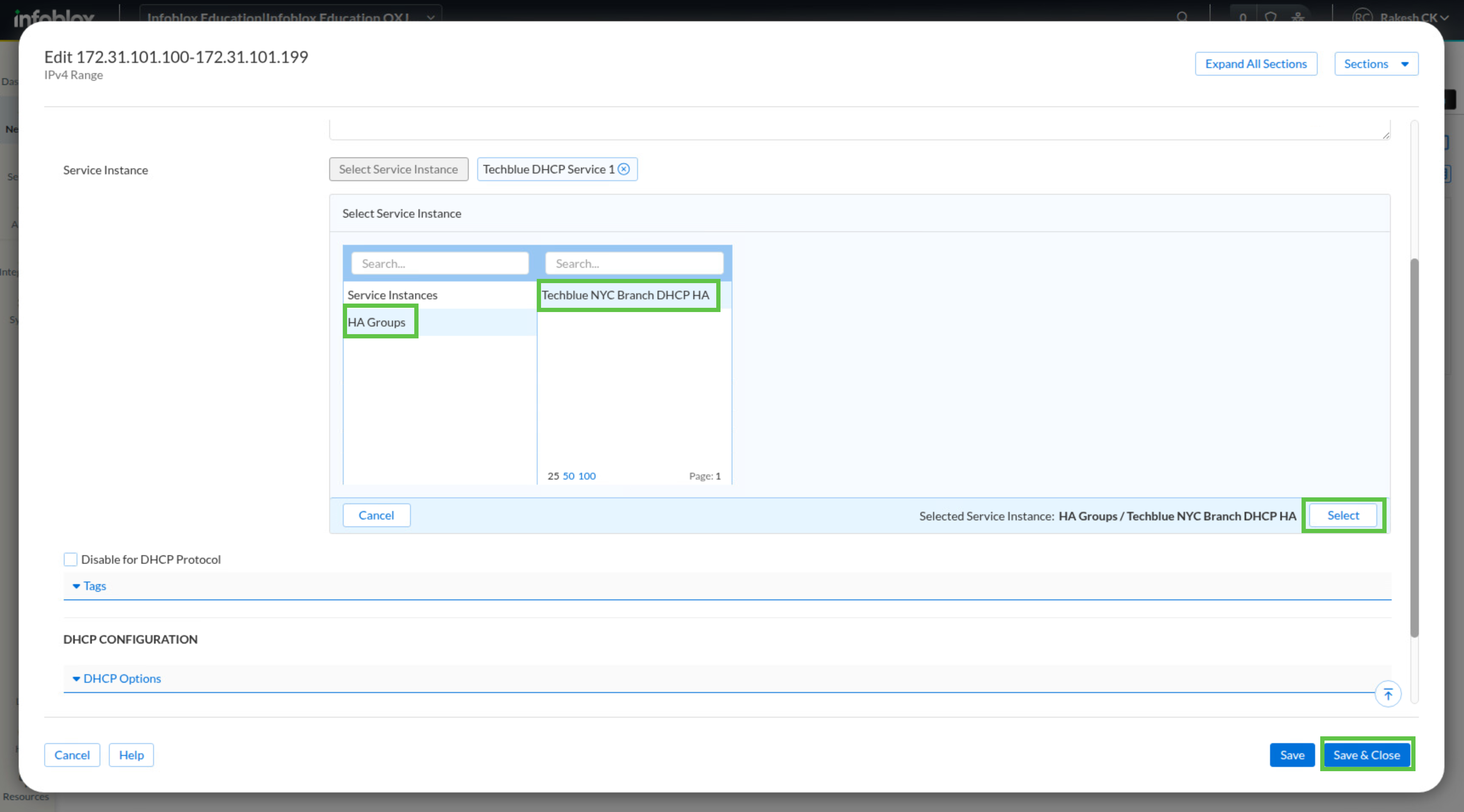Image resolution: width=1464 pixels, height=812 pixels.
Task: Cancel the Edit IPv4 Range dialog
Action: 72,755
